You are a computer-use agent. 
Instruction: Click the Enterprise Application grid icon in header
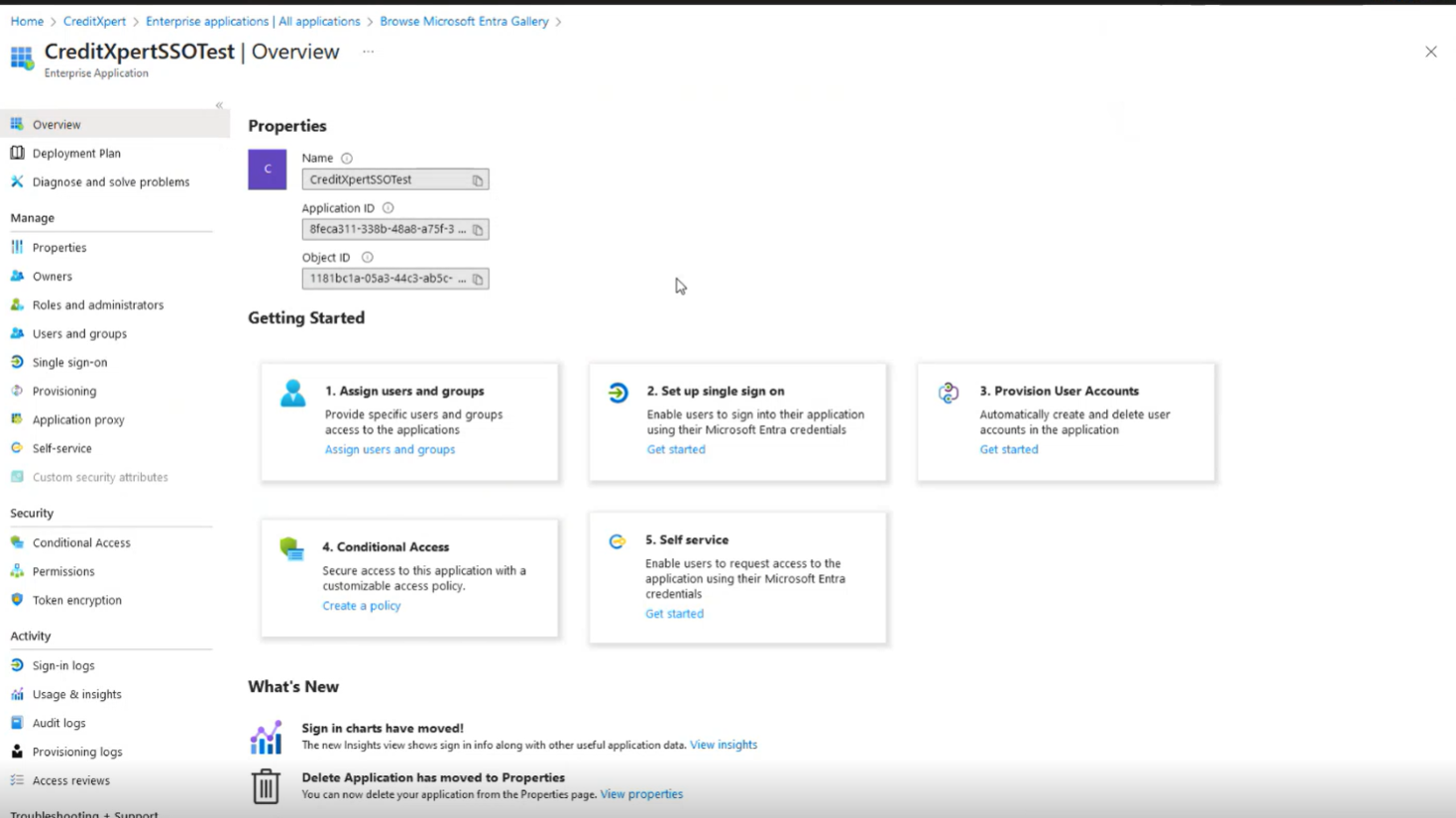click(x=22, y=58)
